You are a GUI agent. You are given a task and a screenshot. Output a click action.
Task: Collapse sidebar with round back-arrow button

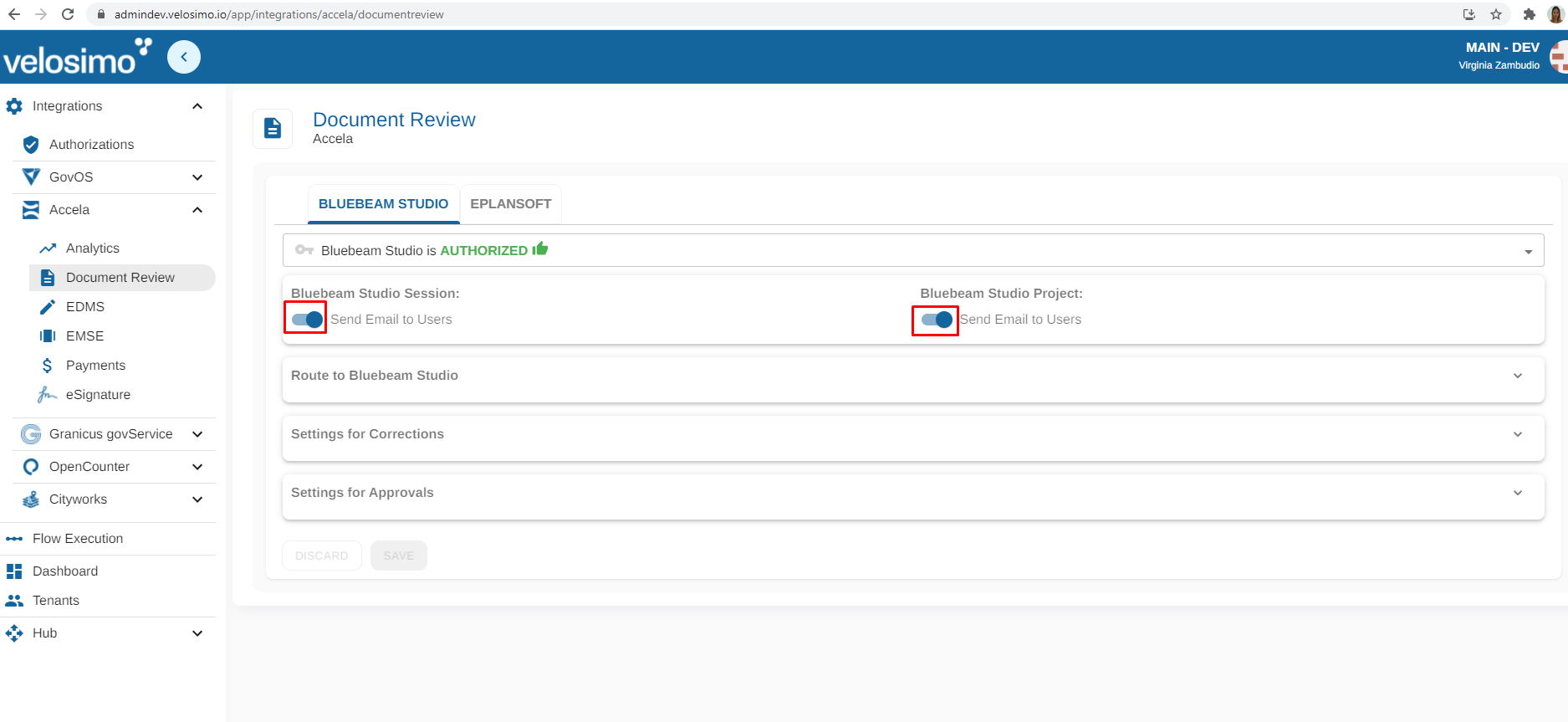(184, 57)
